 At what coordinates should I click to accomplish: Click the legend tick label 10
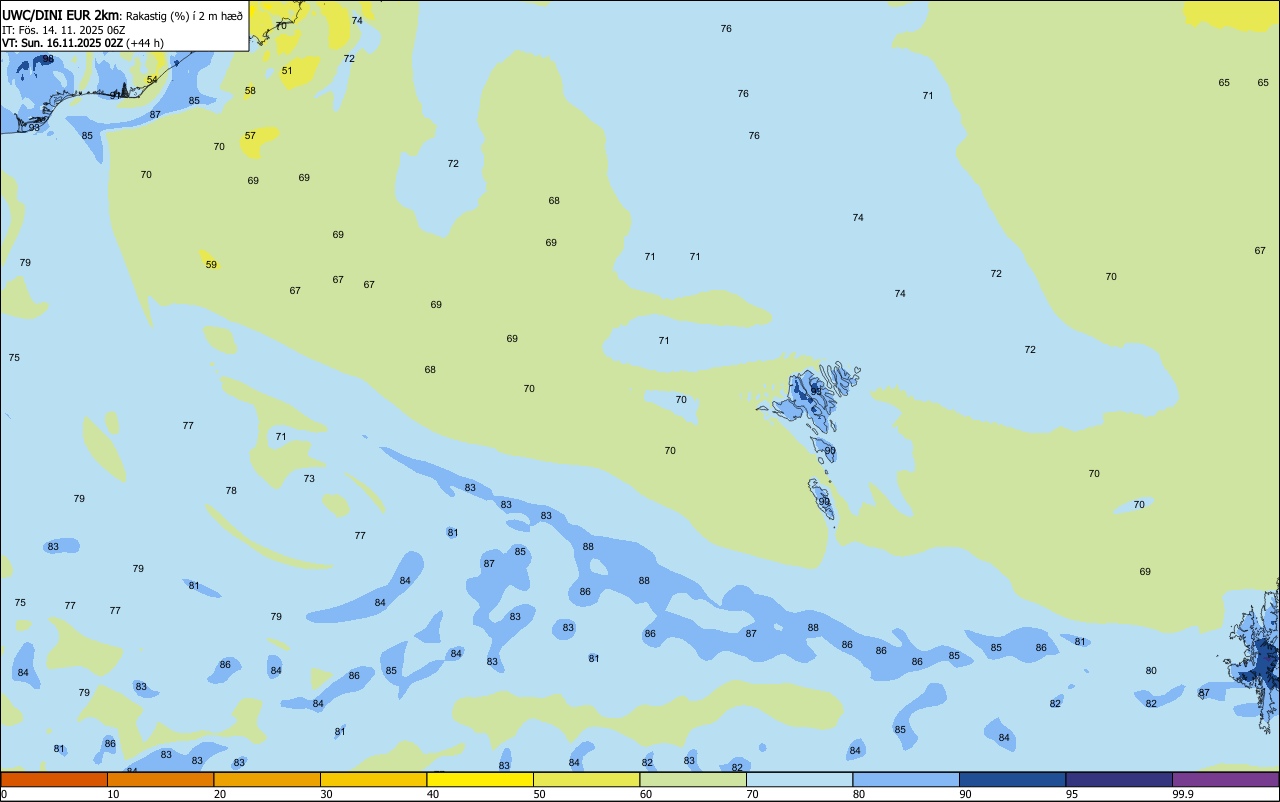(113, 794)
